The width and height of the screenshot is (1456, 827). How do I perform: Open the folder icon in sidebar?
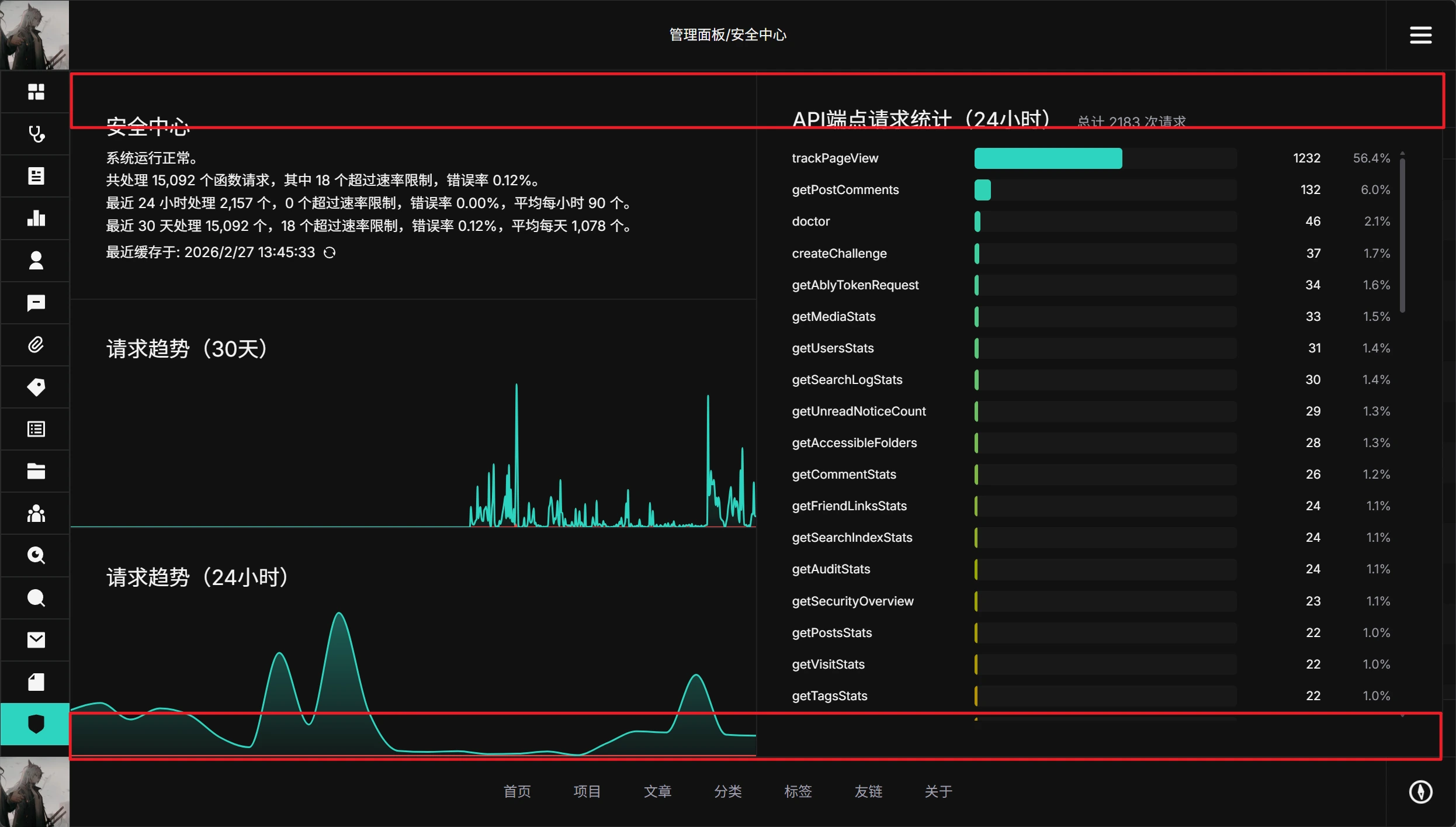36,471
